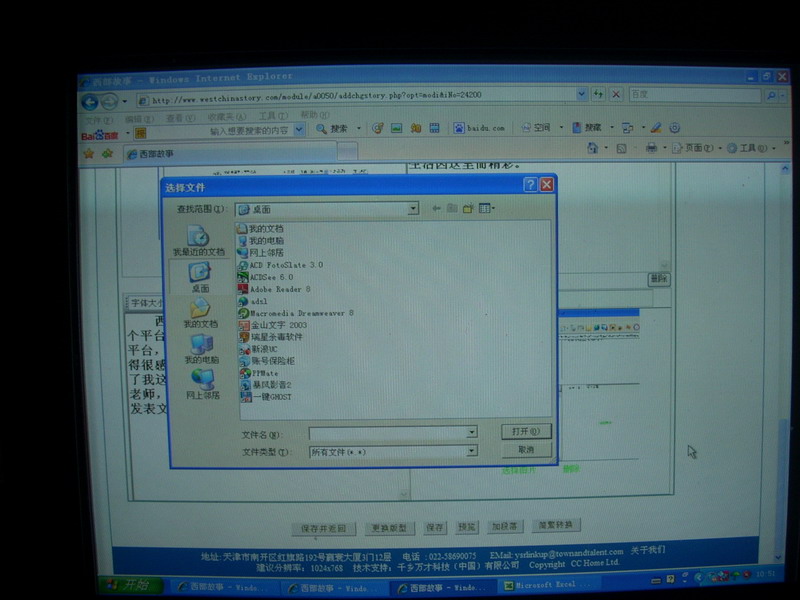Open the 工具 dropdown in the IE command bar
The height and width of the screenshot is (600, 800).
click(x=773, y=148)
